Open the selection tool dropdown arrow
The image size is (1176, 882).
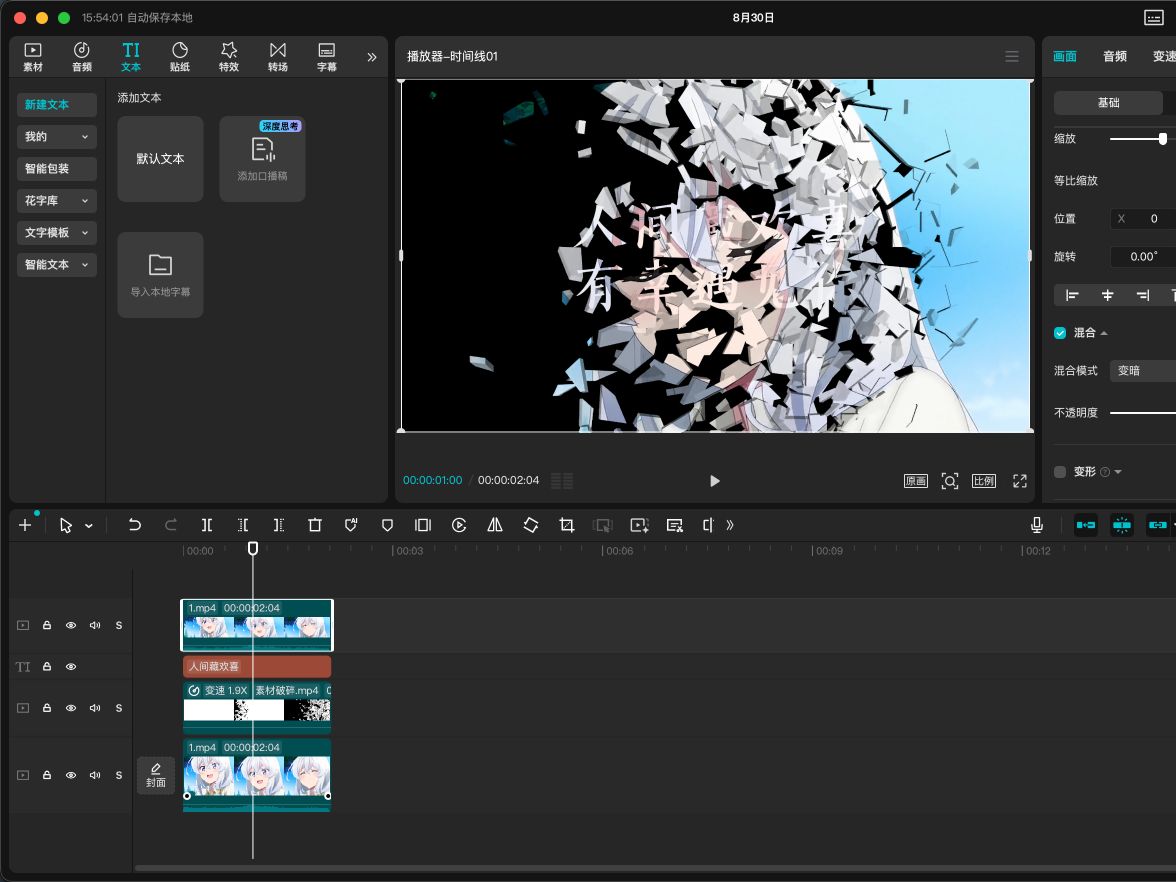(88, 526)
